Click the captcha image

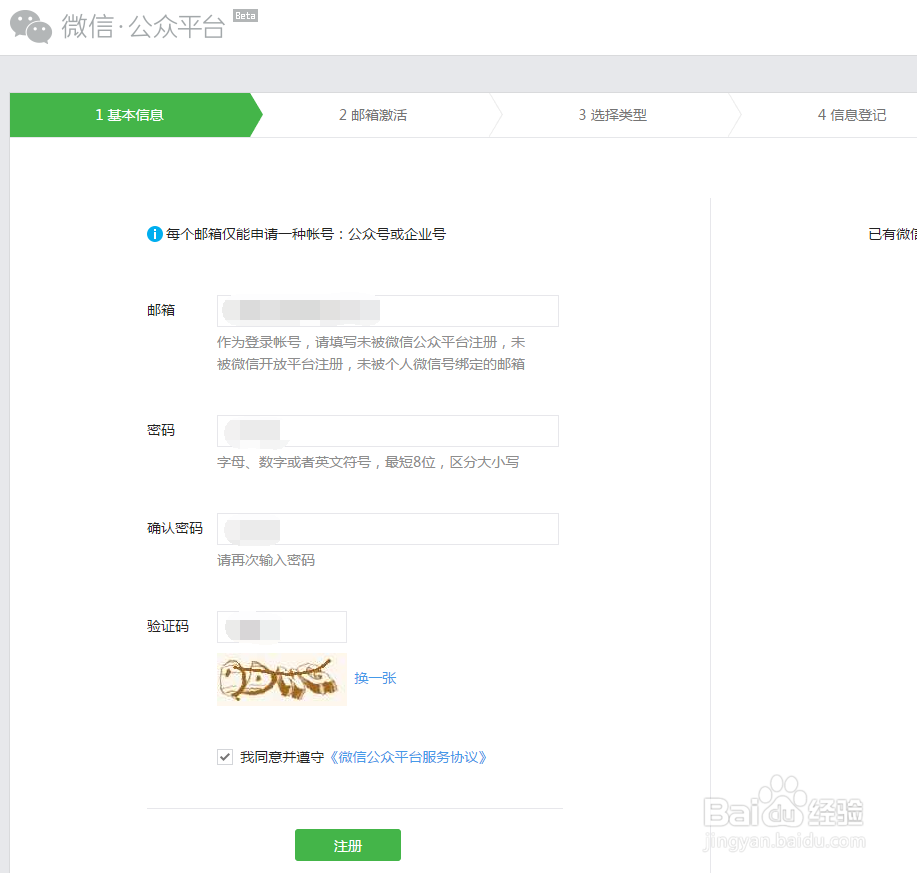pyautogui.click(x=282, y=679)
